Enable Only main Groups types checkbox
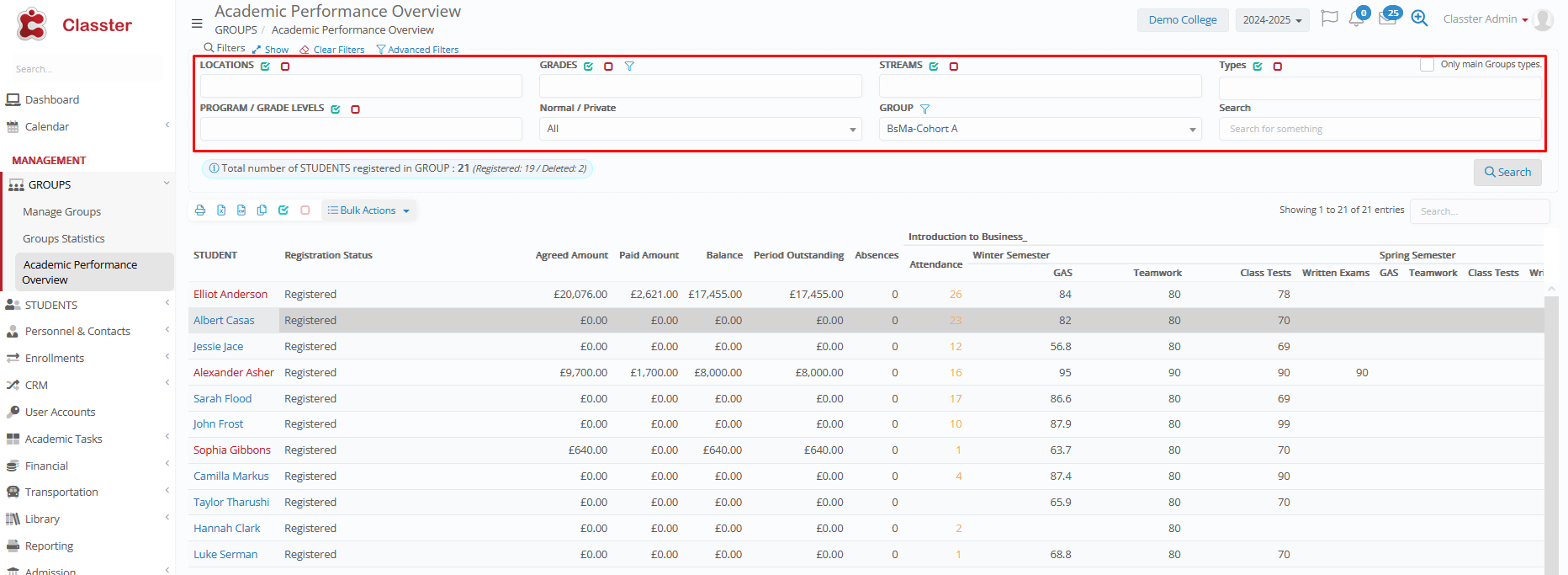The image size is (1568, 575). (1427, 65)
